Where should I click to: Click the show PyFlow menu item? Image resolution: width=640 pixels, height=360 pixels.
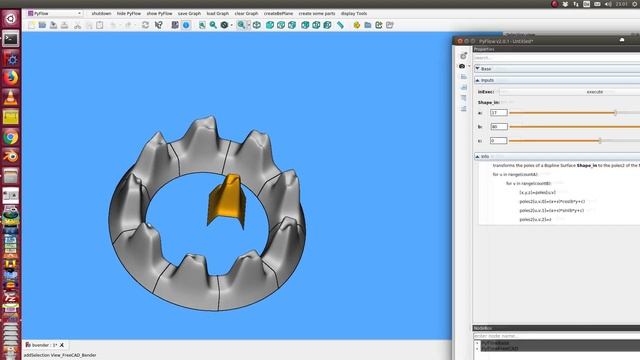tap(159, 13)
